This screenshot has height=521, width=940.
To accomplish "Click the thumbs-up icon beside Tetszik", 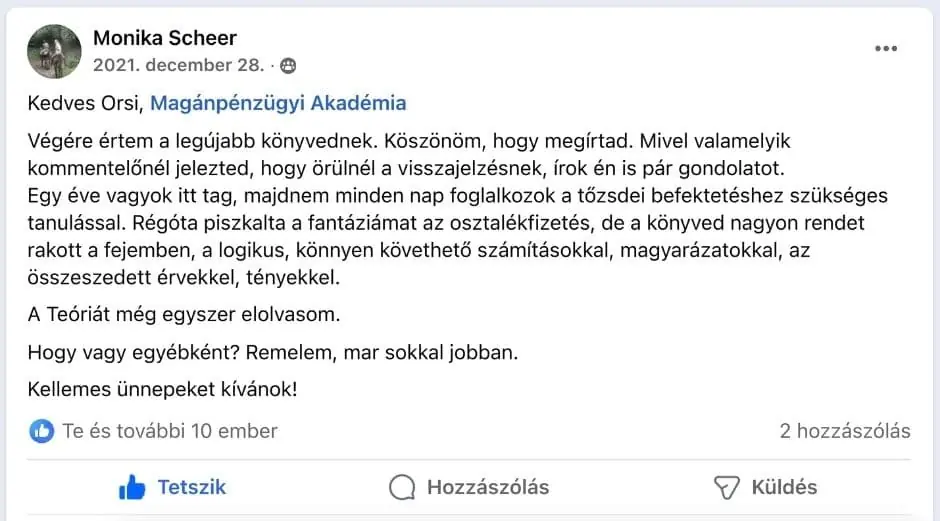I will (x=132, y=487).
